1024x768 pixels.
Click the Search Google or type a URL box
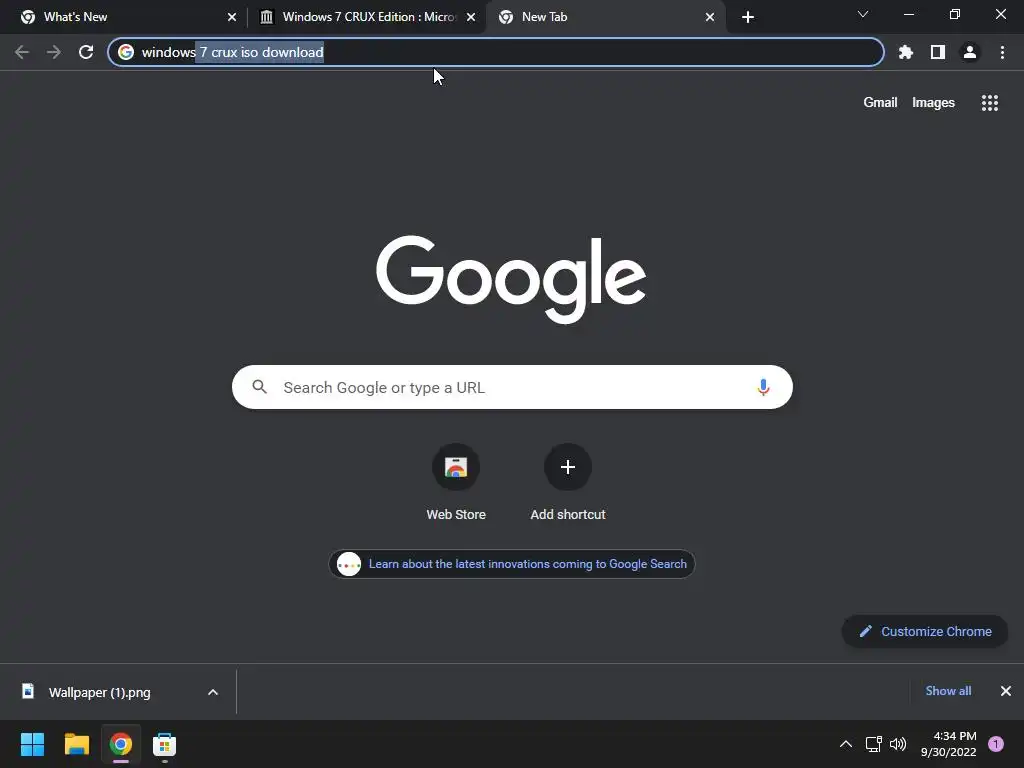512,387
